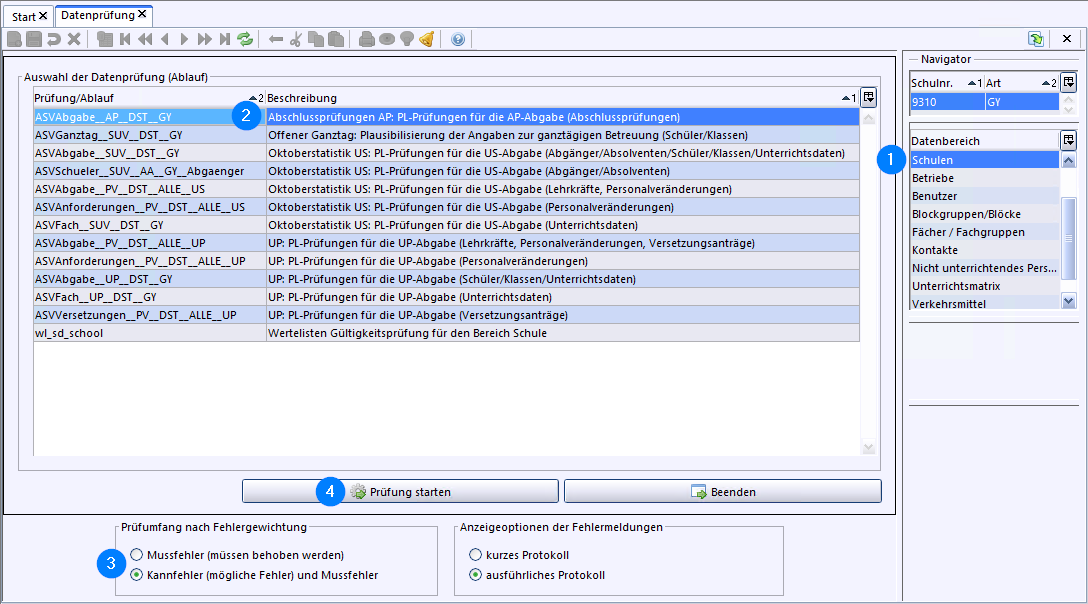Select Schulen in Datenbereich list

[985, 160]
